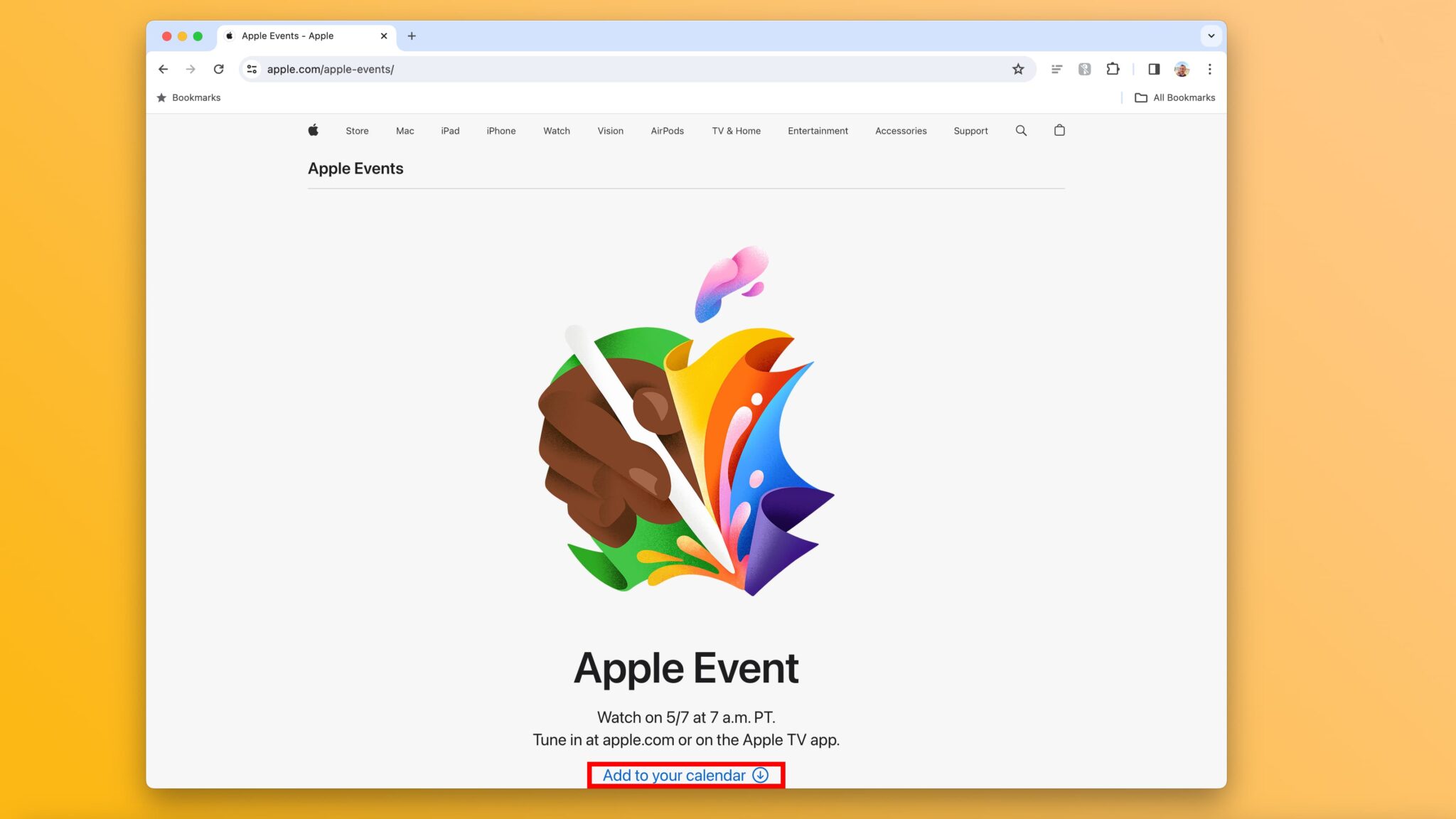Select the Apple Events - Apple tab
This screenshot has width=1456, height=819.
tap(306, 36)
